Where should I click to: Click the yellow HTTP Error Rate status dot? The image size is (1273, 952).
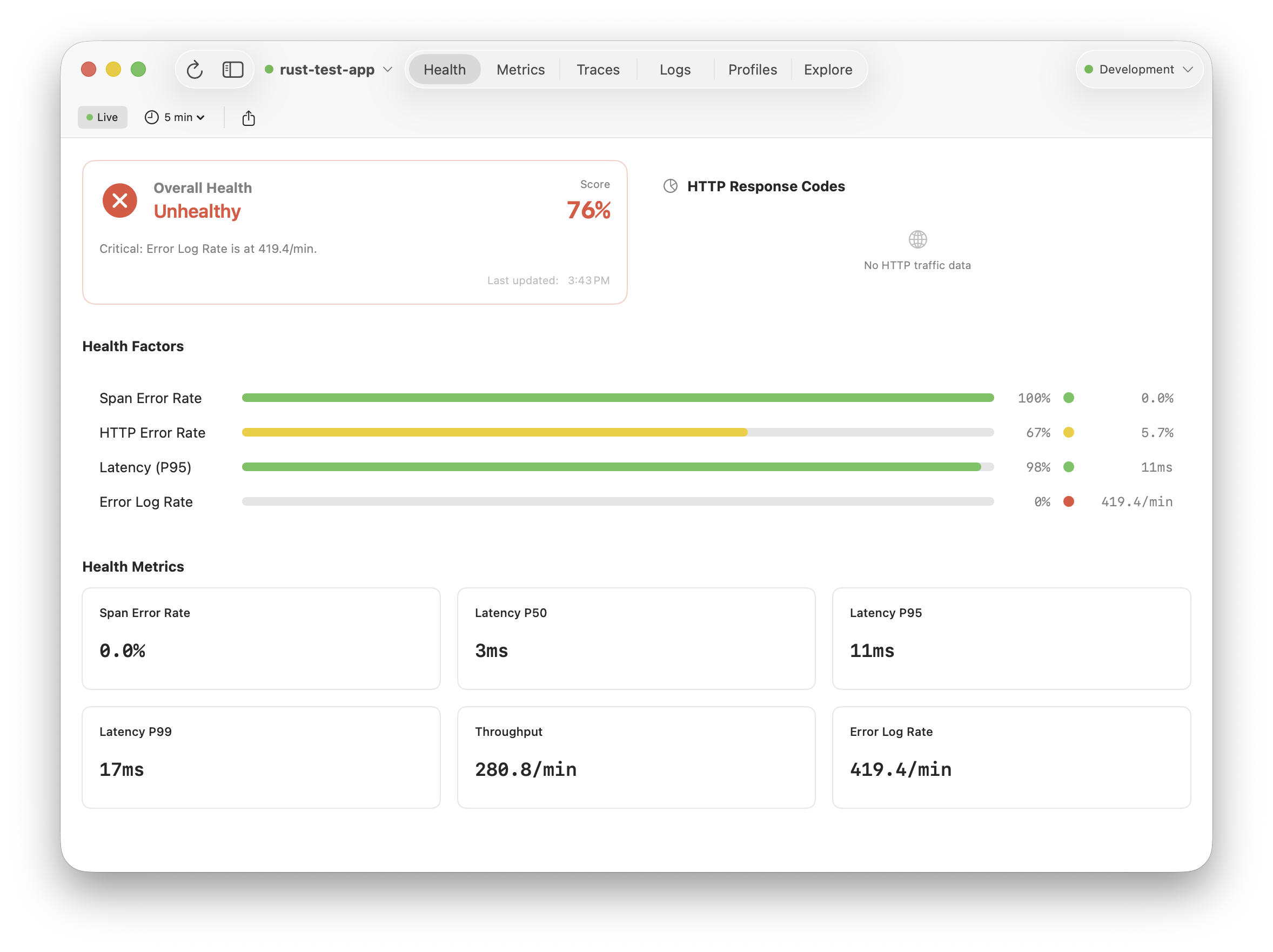pos(1068,432)
